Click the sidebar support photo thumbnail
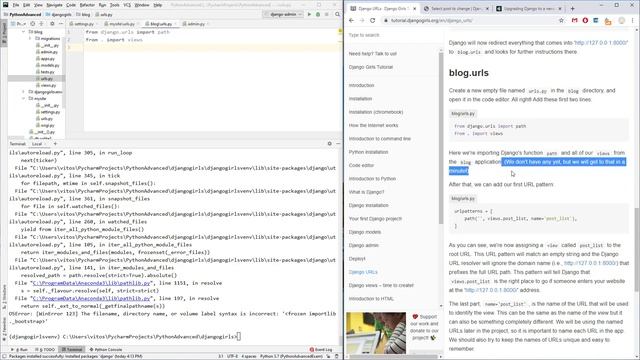Screen dimensions: 640x360 click(x=376, y=333)
